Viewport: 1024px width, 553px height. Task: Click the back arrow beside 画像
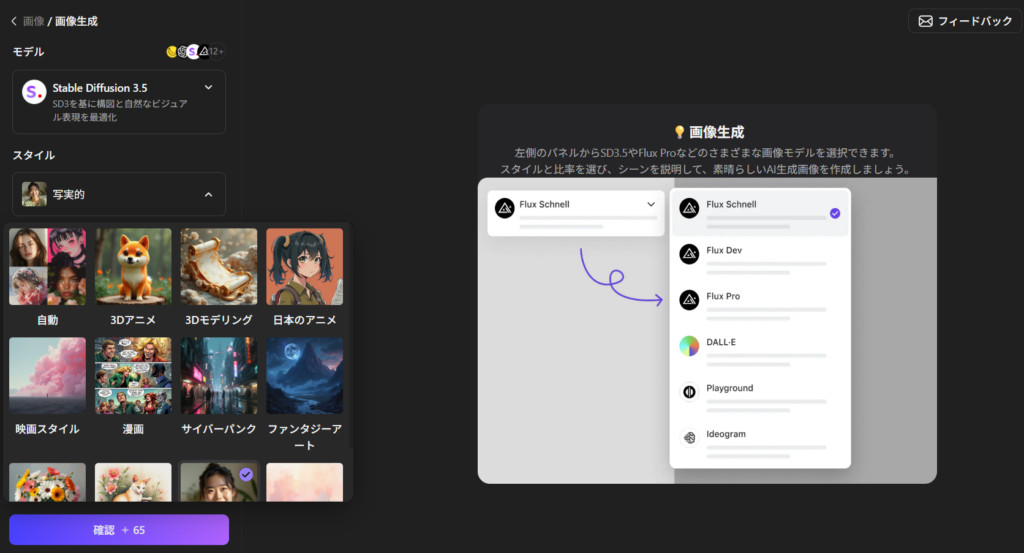point(15,21)
